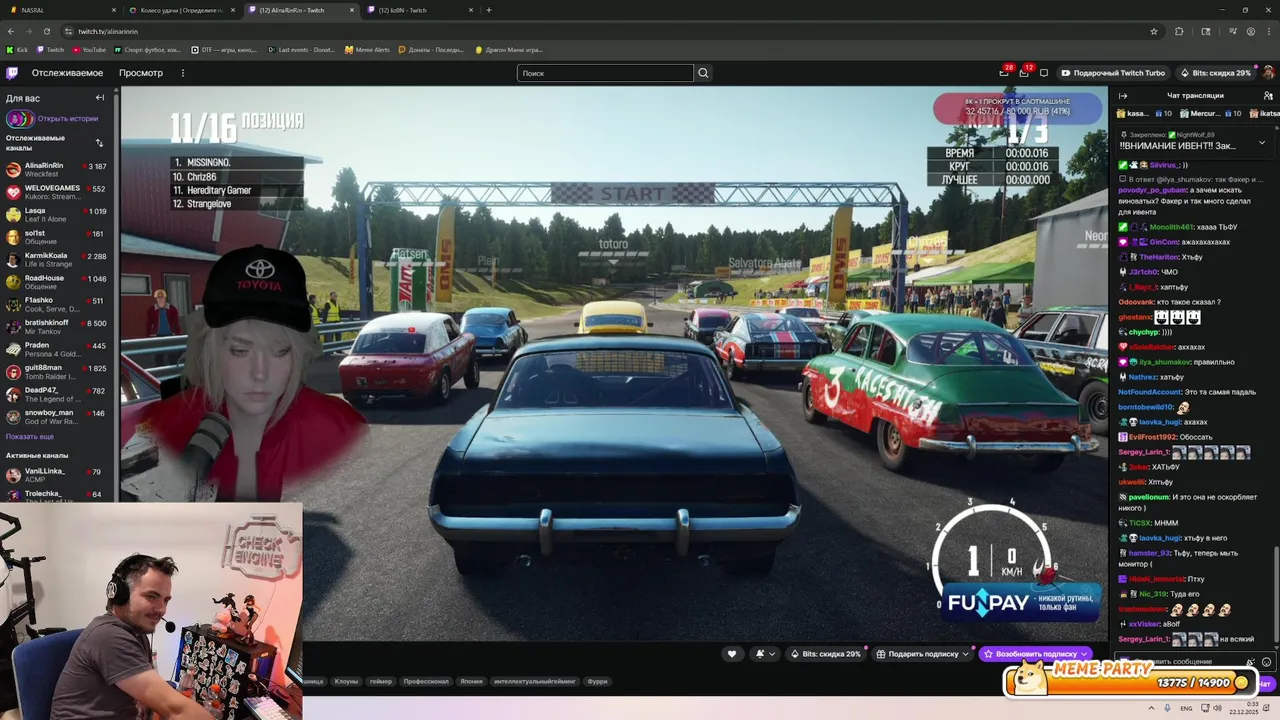Expand the renew subscription dropdown
The image size is (1280, 720).
1084,654
